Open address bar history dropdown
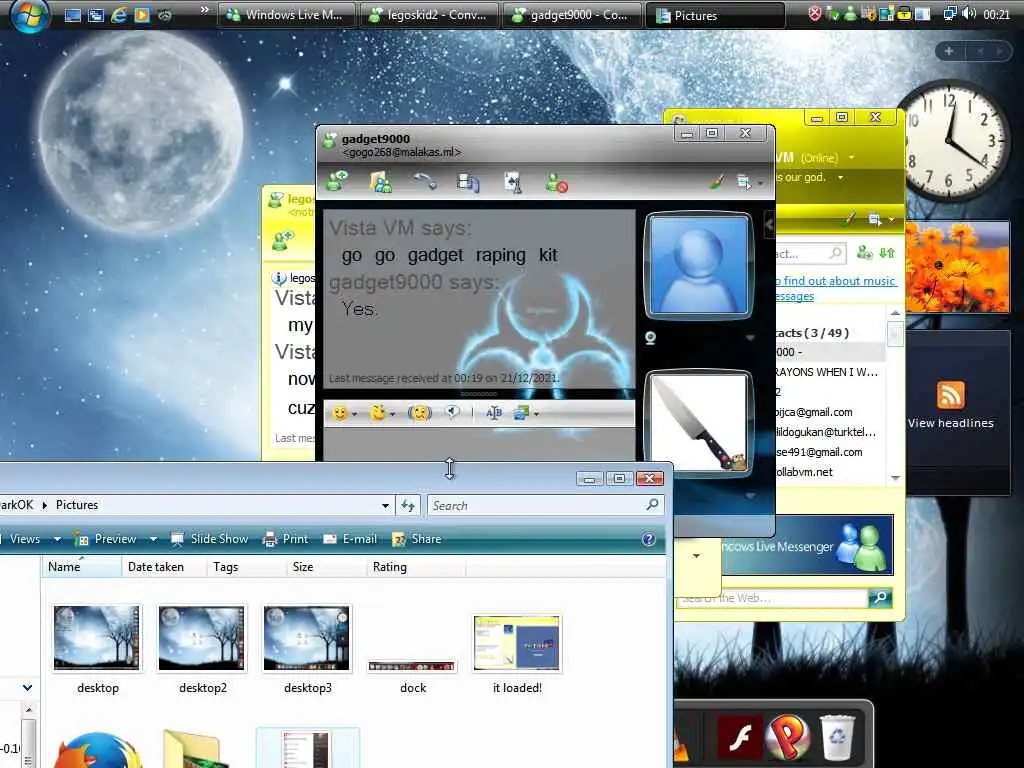Screen dimensions: 1024x768 (385, 505)
